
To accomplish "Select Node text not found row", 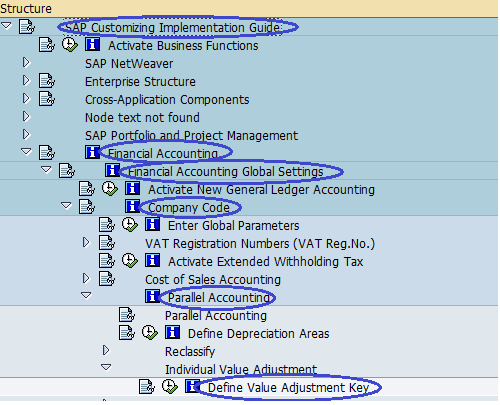I will [142, 118].
